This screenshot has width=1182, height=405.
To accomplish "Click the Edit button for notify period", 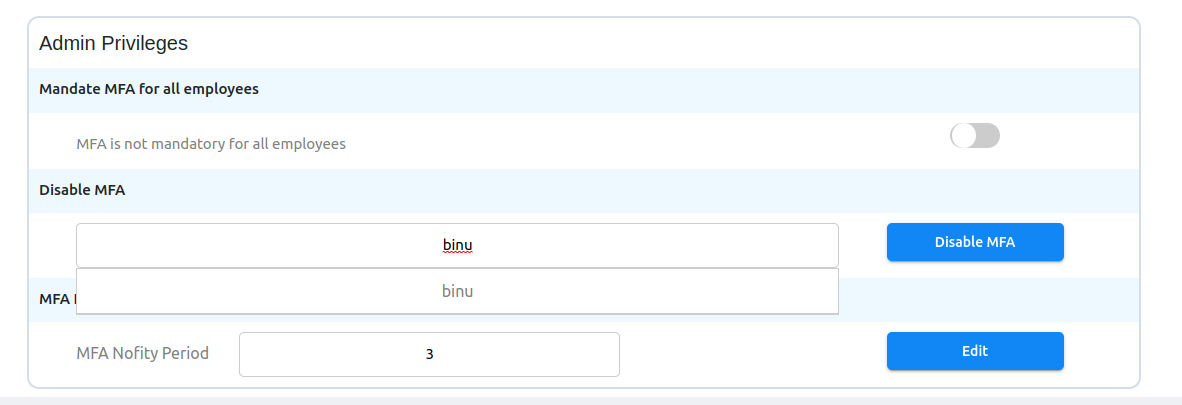I will tap(975, 351).
